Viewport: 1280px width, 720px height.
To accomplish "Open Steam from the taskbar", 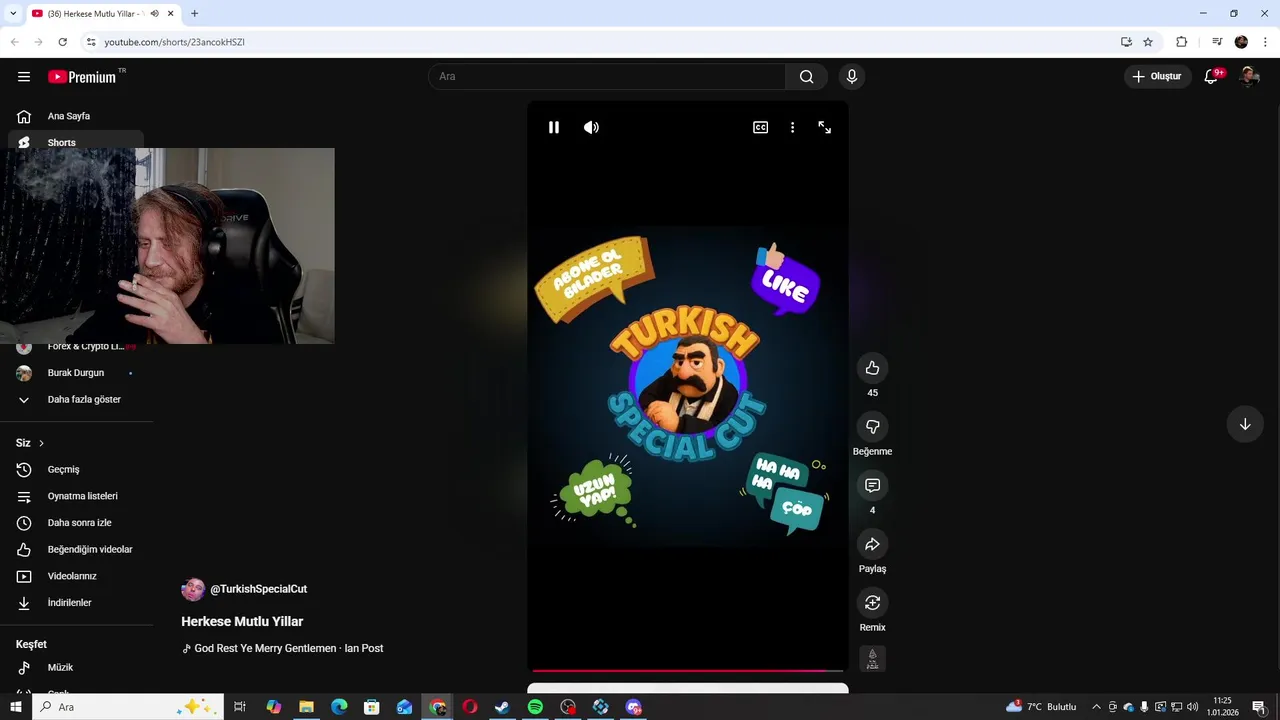I will [502, 707].
